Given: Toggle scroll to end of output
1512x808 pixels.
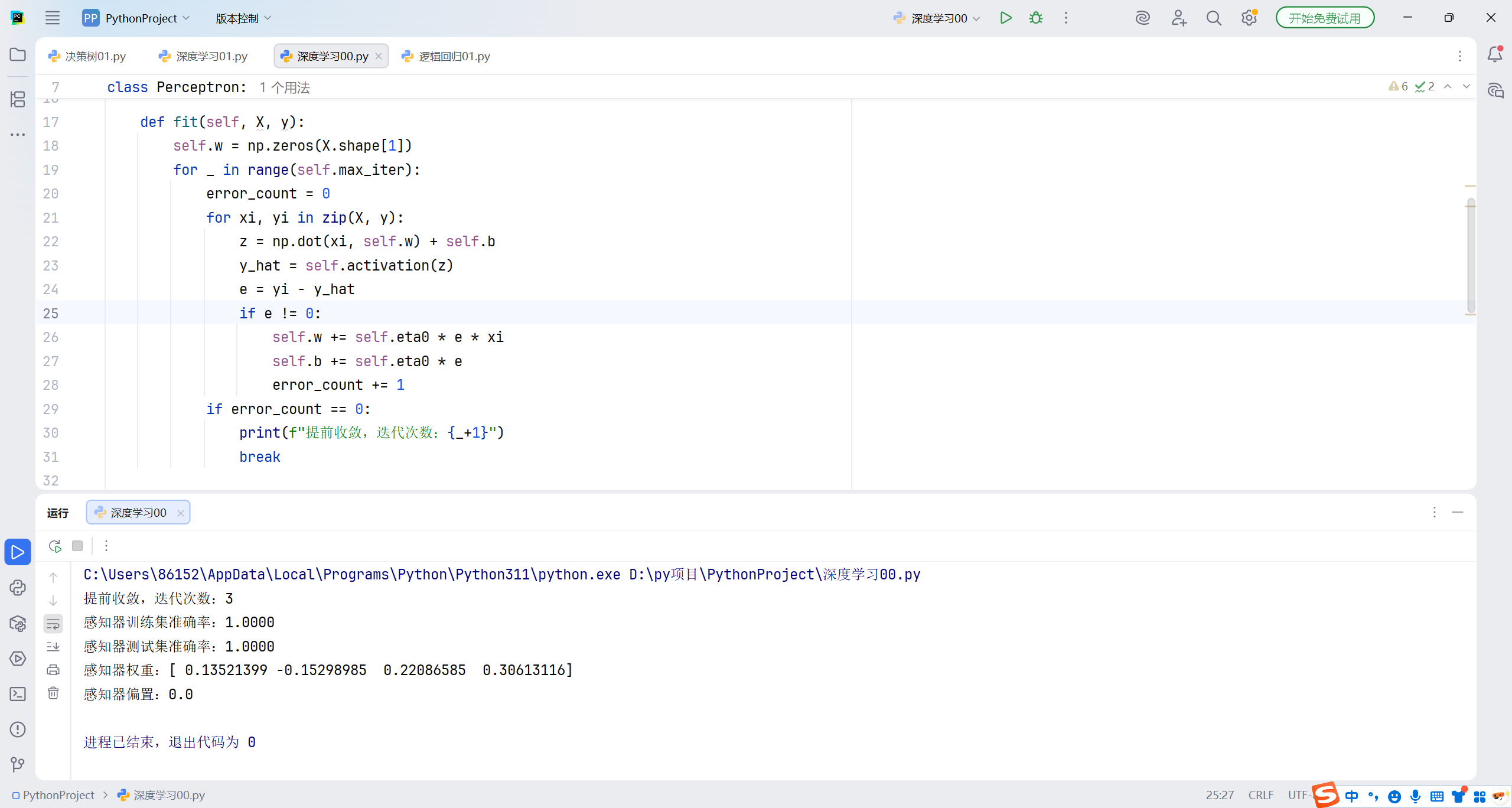Looking at the screenshot, I should [x=53, y=647].
